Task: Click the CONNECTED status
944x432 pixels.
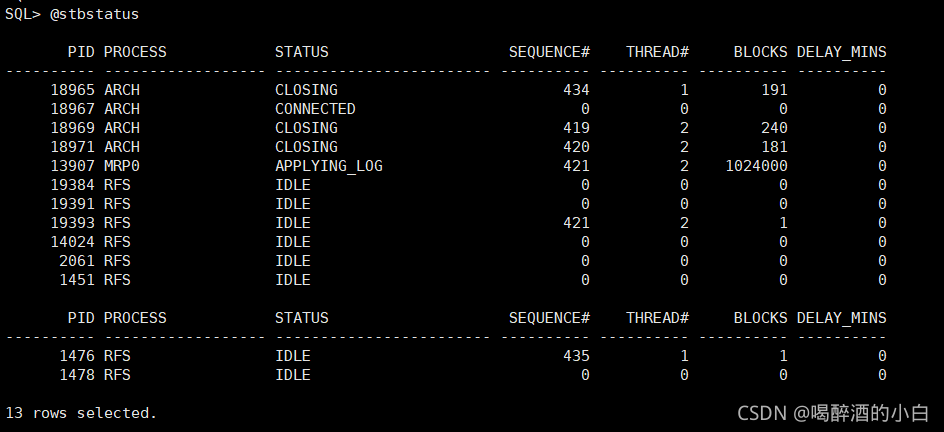Action: point(315,109)
